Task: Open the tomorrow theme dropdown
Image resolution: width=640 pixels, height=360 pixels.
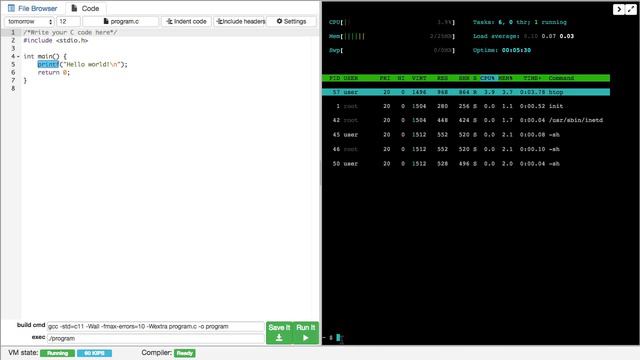Action: coord(29,21)
